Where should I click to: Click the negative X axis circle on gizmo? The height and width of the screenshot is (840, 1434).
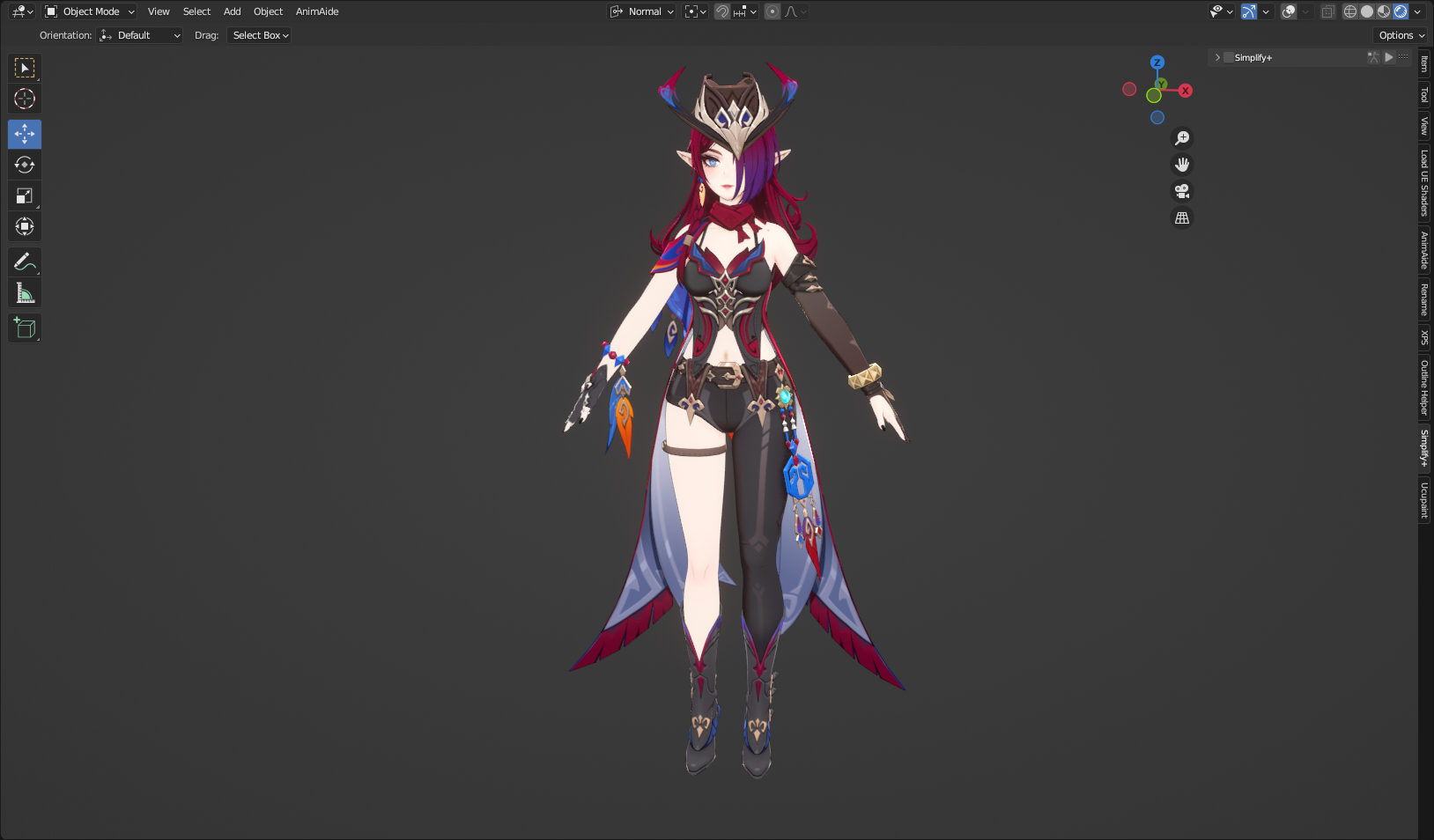click(x=1129, y=89)
